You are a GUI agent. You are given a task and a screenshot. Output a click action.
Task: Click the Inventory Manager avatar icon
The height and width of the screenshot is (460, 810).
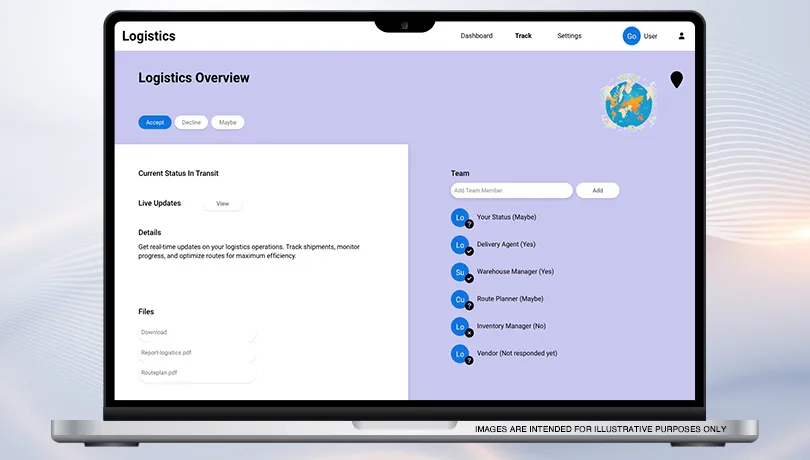pos(460,326)
